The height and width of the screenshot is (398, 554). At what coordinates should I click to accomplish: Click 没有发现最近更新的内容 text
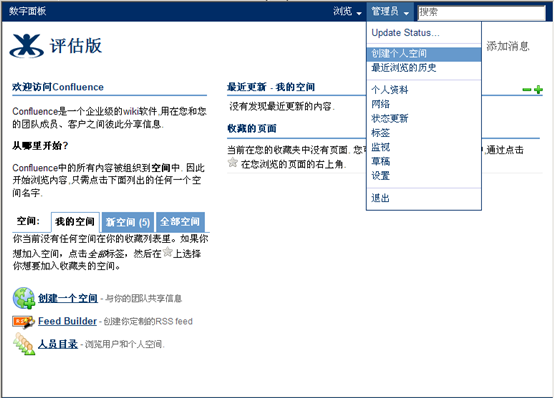point(282,106)
